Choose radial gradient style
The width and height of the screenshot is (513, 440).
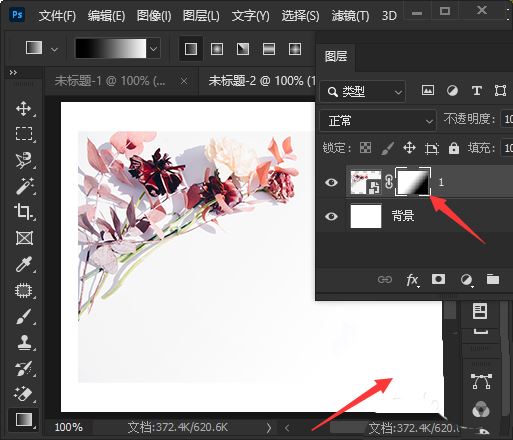point(217,49)
